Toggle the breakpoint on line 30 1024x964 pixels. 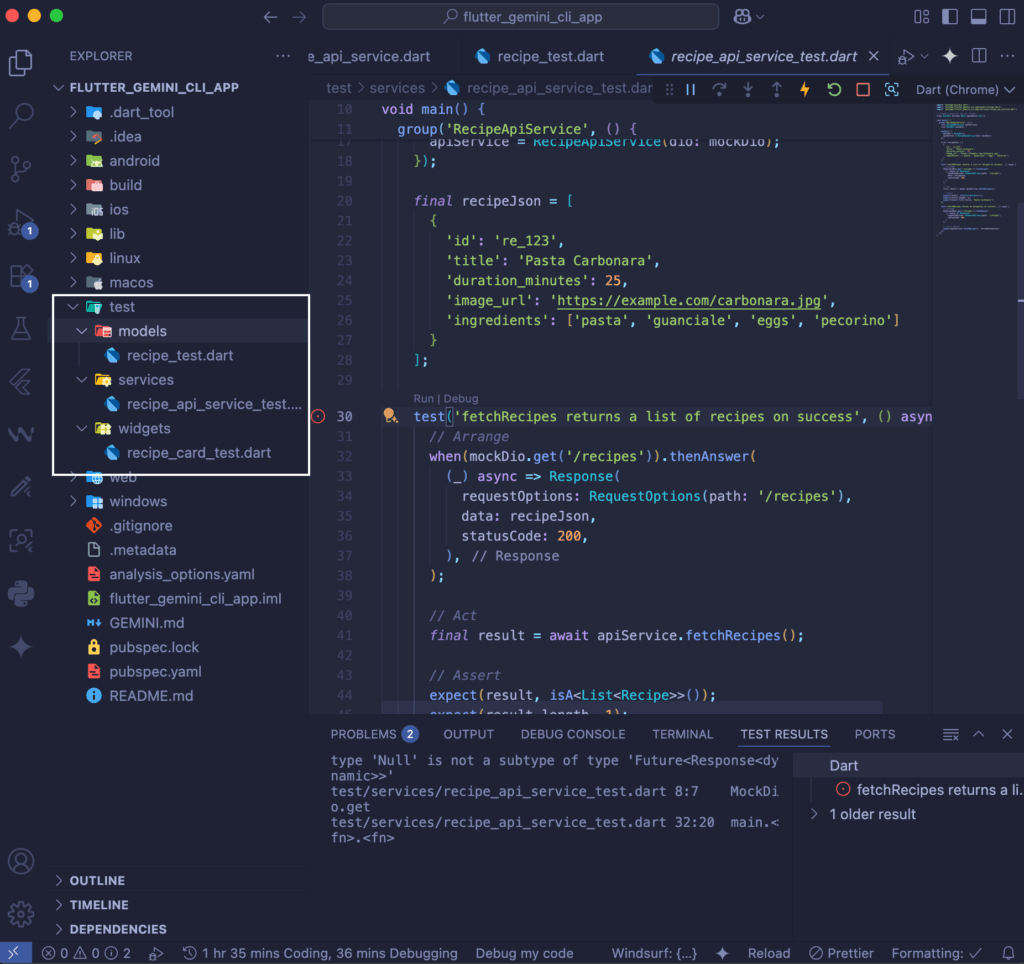coord(318,416)
